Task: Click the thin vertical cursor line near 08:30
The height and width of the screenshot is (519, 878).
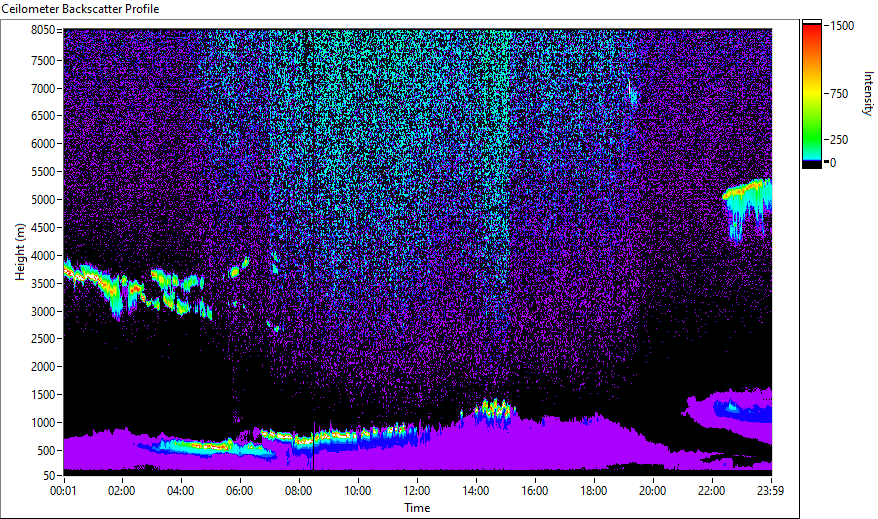Action: pos(314,446)
